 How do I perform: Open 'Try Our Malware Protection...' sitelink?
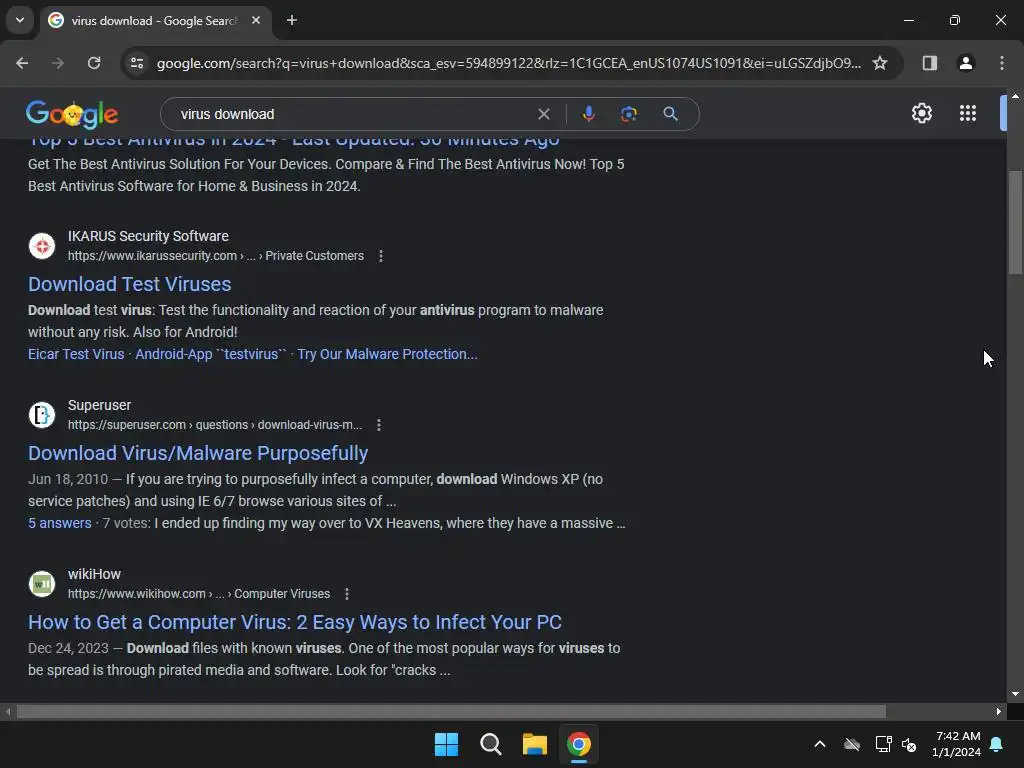(x=387, y=354)
